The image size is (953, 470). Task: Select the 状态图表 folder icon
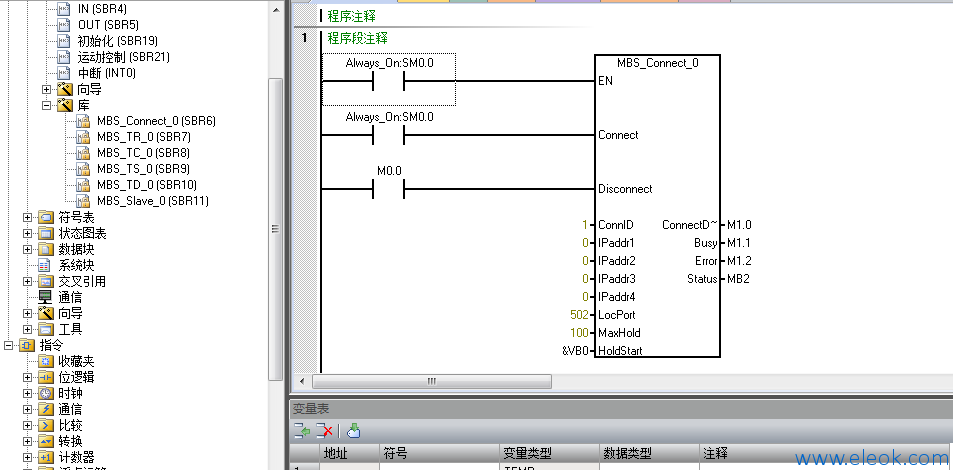(x=45, y=233)
